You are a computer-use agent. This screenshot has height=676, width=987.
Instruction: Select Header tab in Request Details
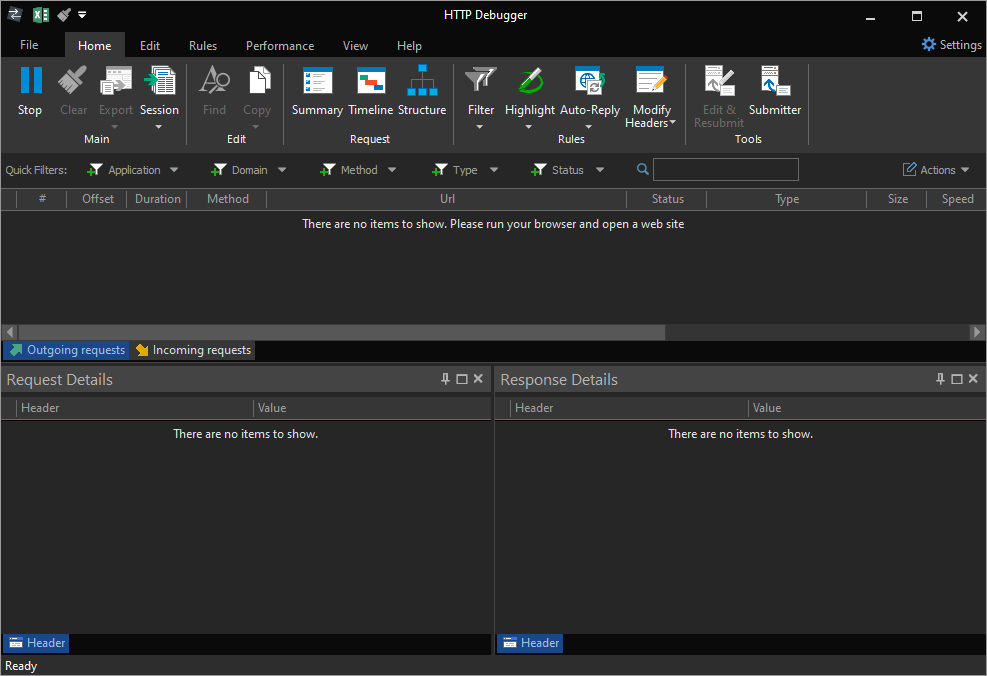point(37,643)
